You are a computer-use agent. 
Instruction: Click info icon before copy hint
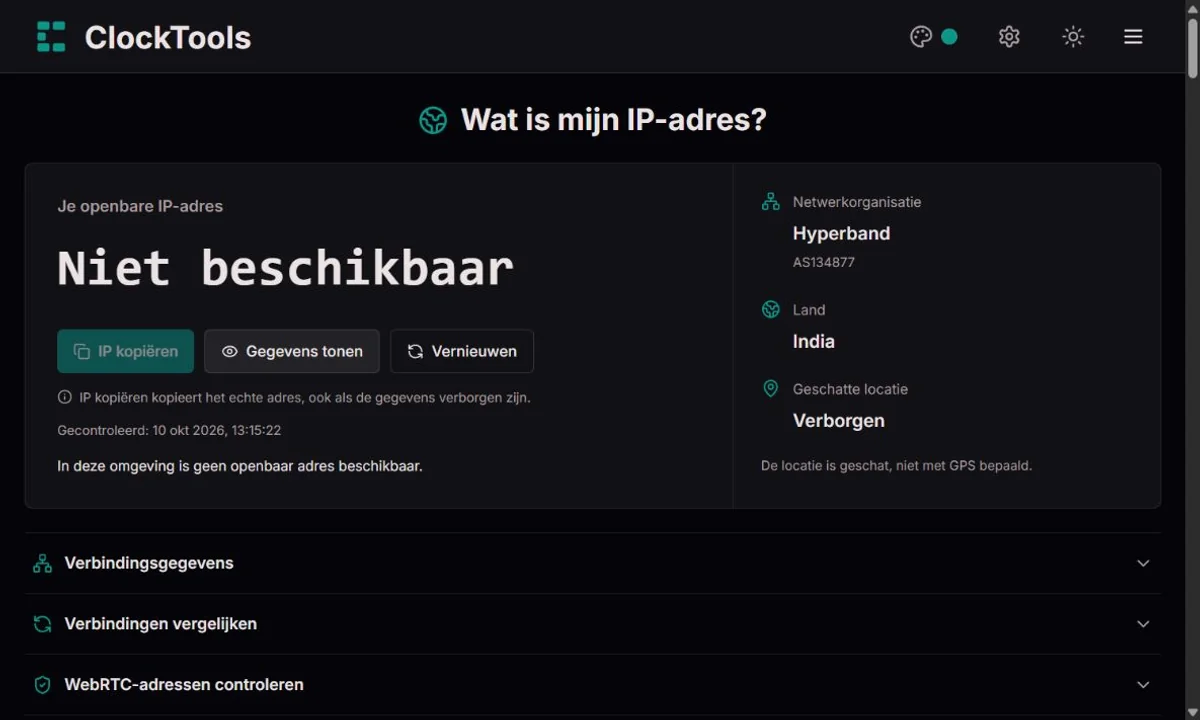(x=65, y=397)
